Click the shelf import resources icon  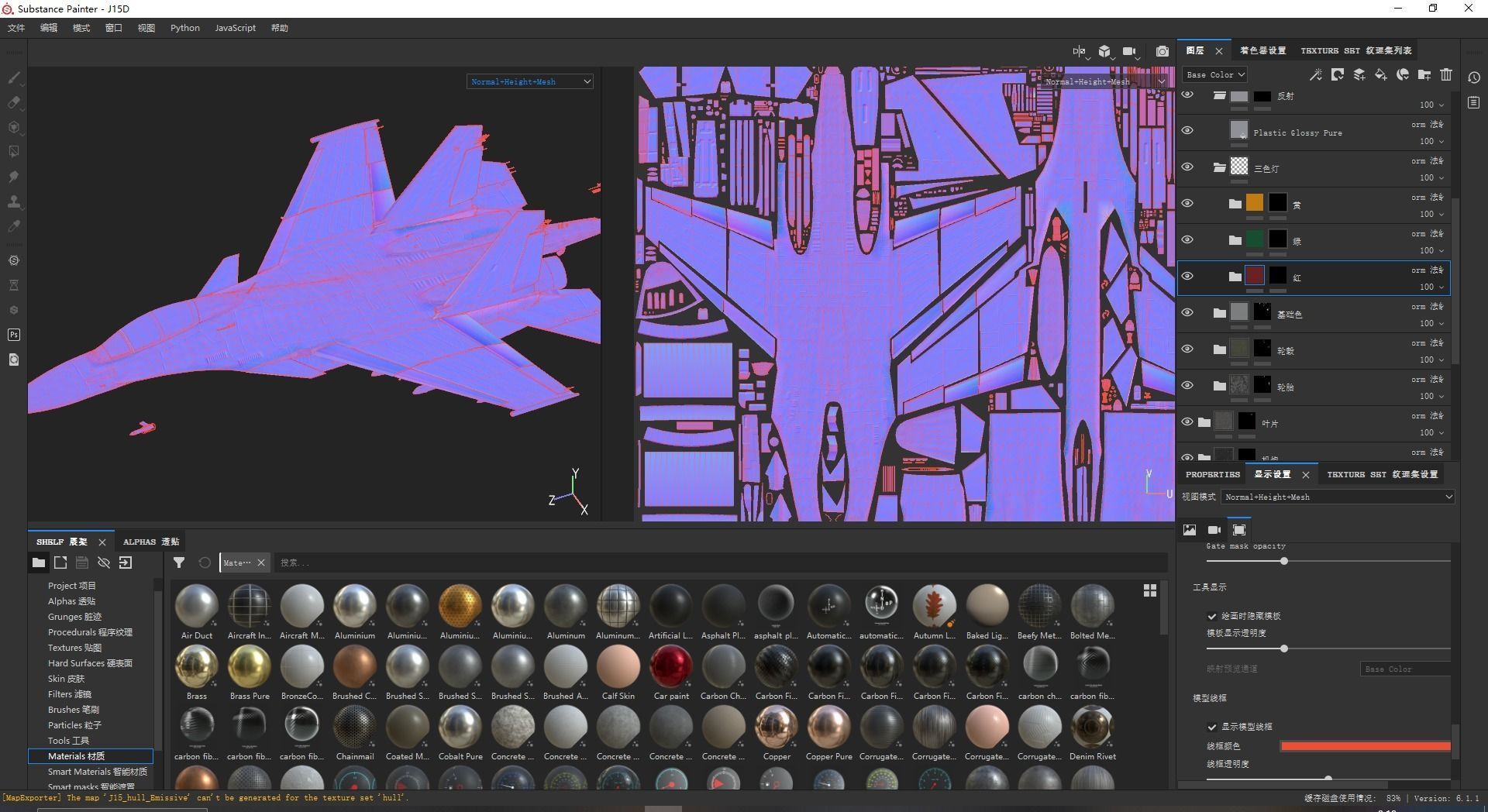pos(126,563)
